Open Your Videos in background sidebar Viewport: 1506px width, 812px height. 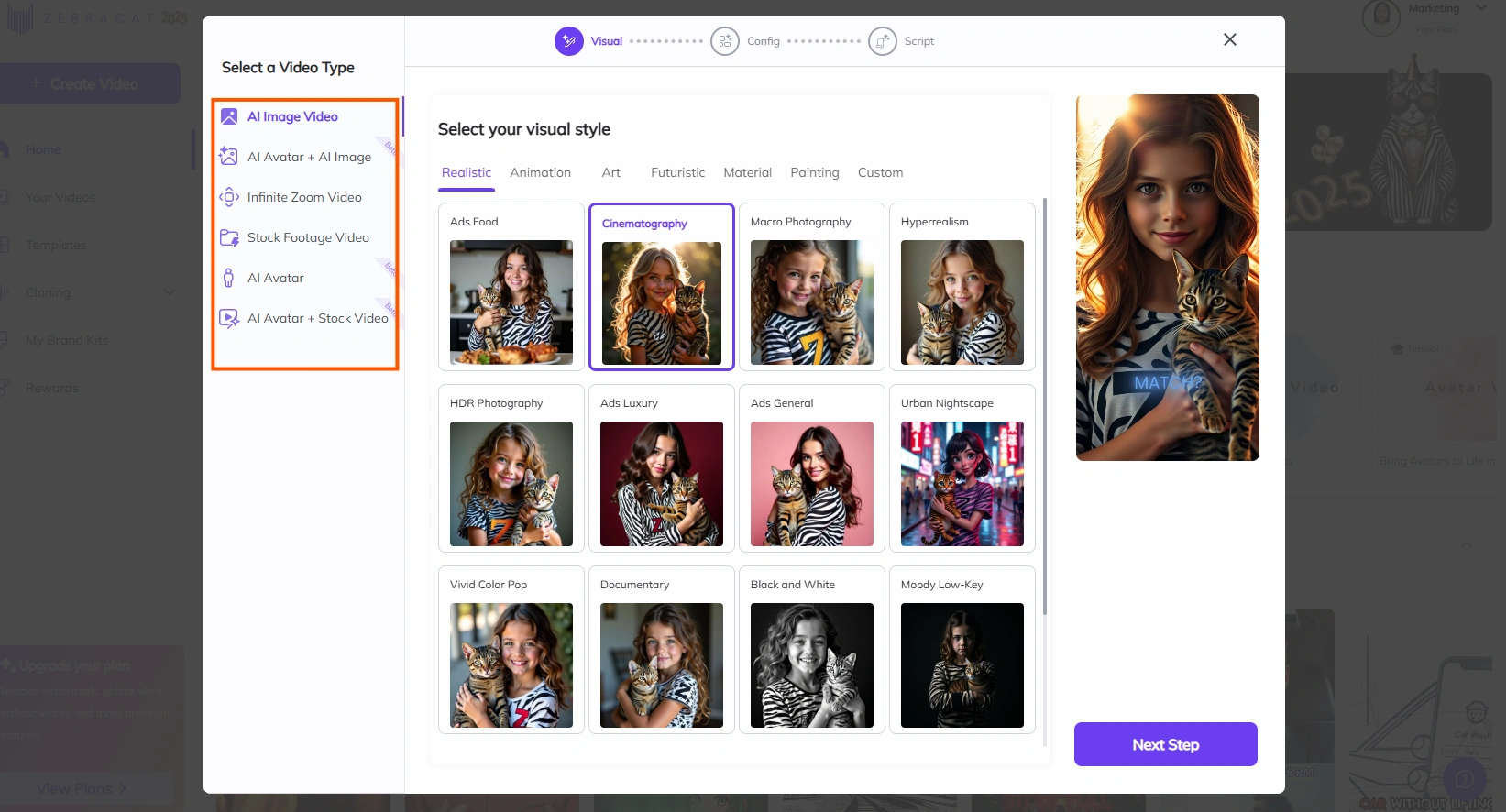pyautogui.click(x=60, y=197)
